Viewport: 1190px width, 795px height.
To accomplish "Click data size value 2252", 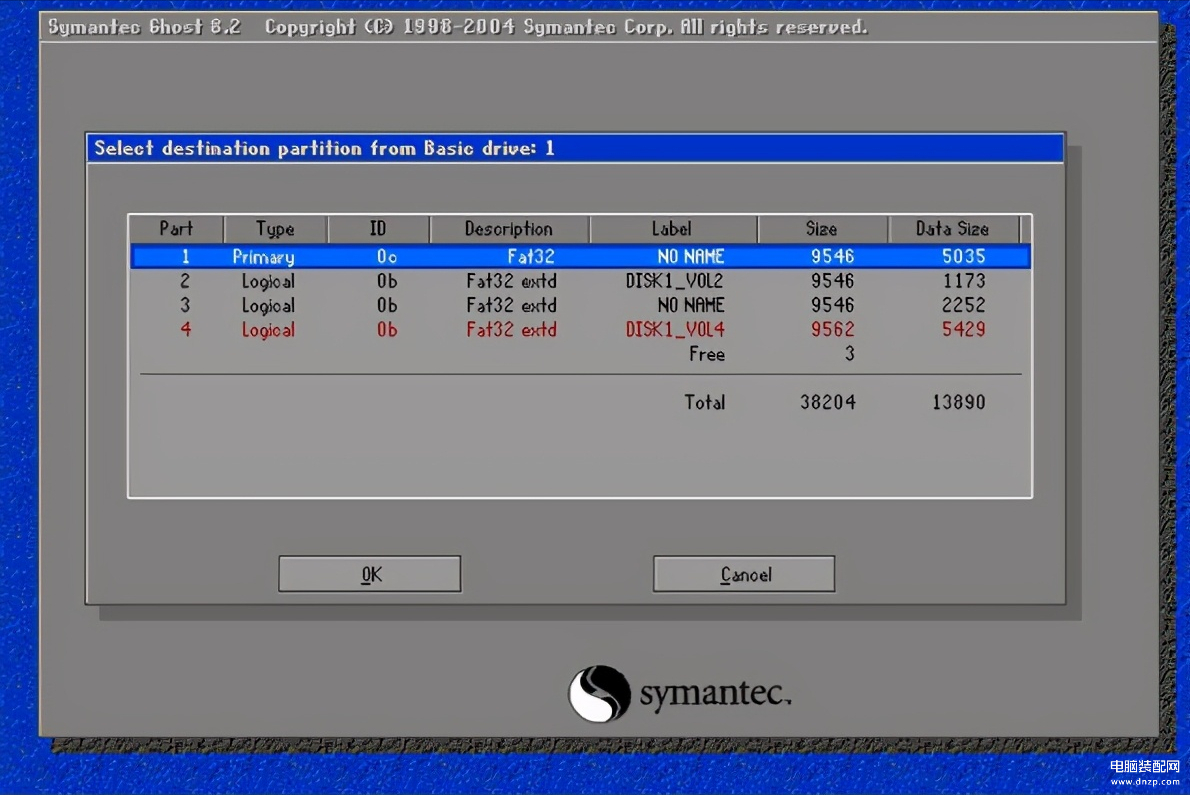I will coord(964,306).
